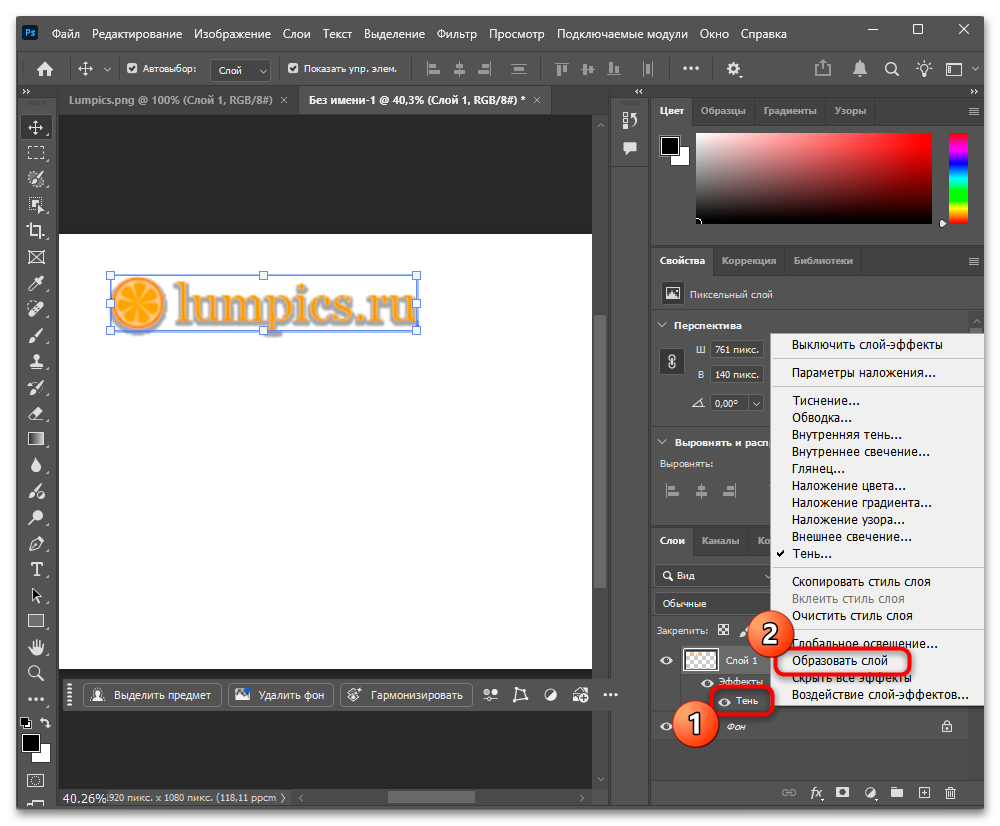Open workspace switcher dropdown arrow

pyautogui.click(x=975, y=69)
